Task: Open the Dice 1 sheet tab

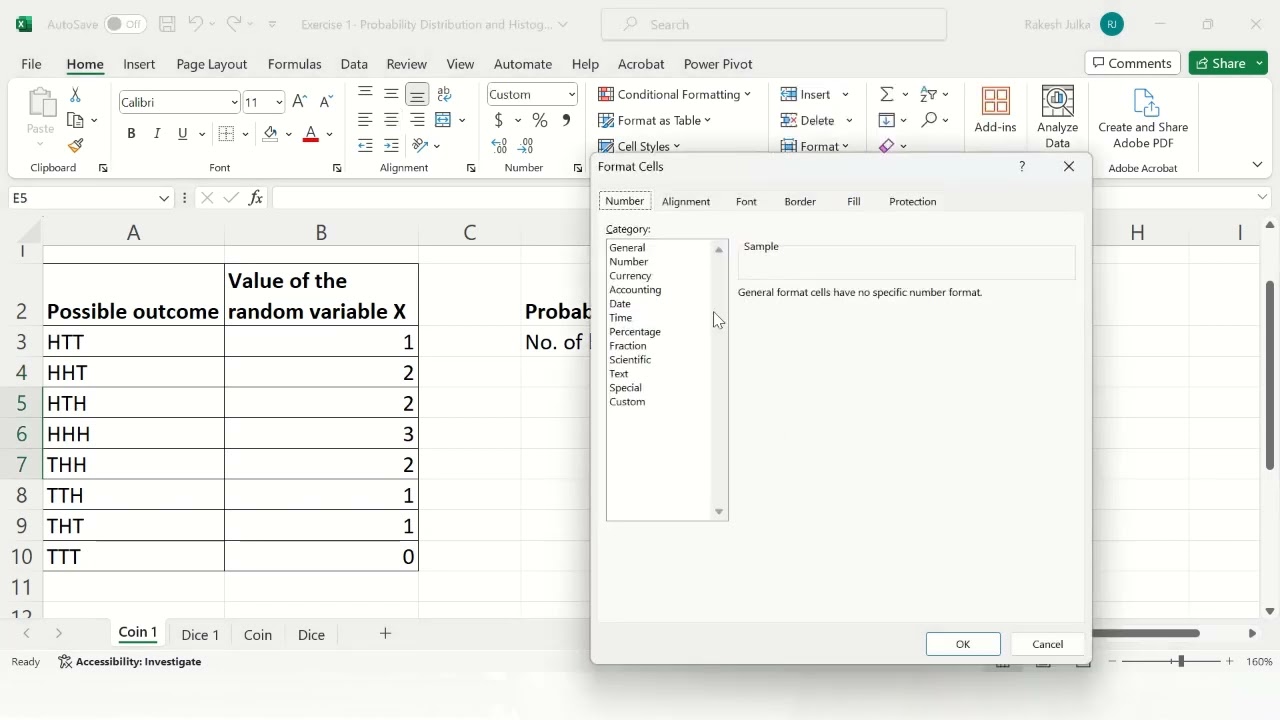Action: [200, 634]
